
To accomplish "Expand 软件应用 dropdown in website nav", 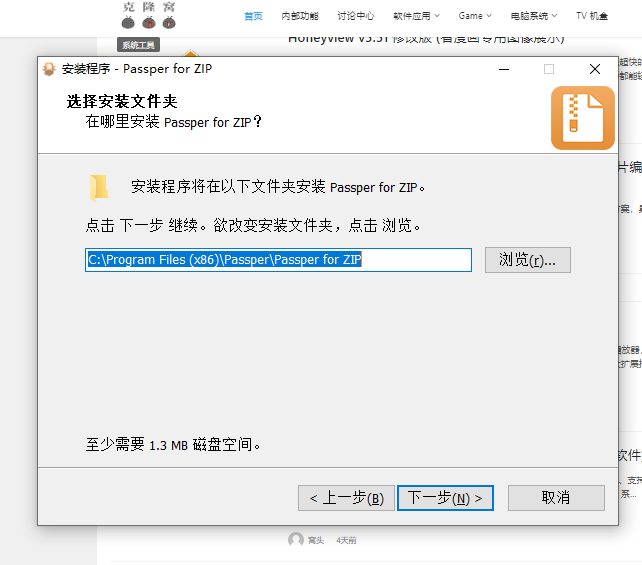I will pyautogui.click(x=416, y=16).
